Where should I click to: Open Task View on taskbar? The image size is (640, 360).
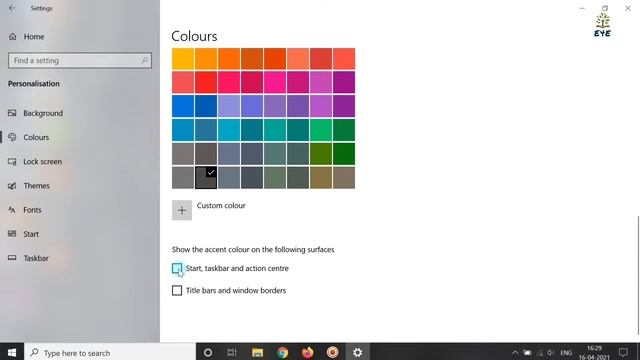(x=232, y=352)
